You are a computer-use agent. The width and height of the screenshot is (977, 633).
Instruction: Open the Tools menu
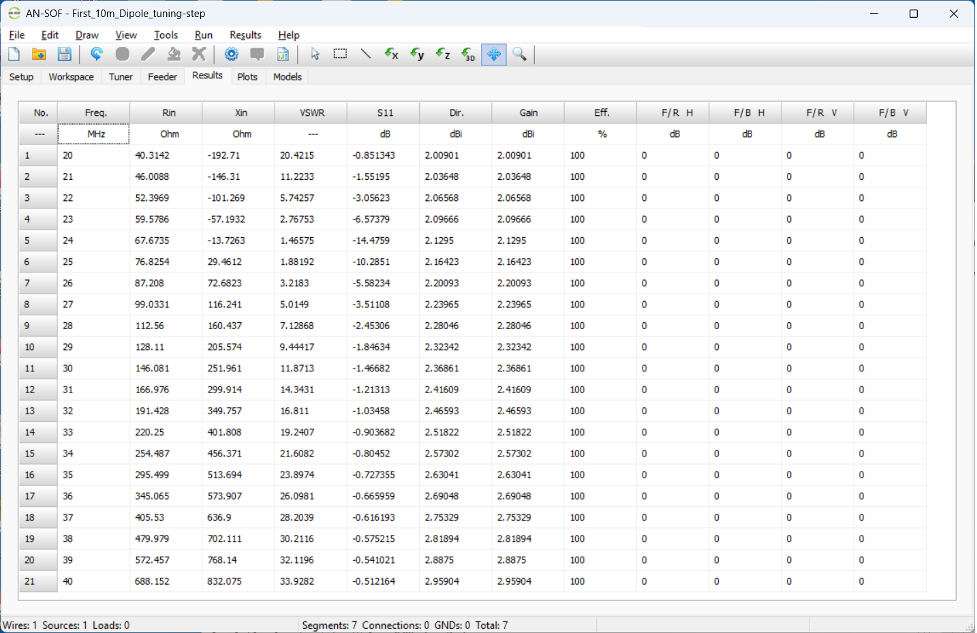click(x=166, y=35)
